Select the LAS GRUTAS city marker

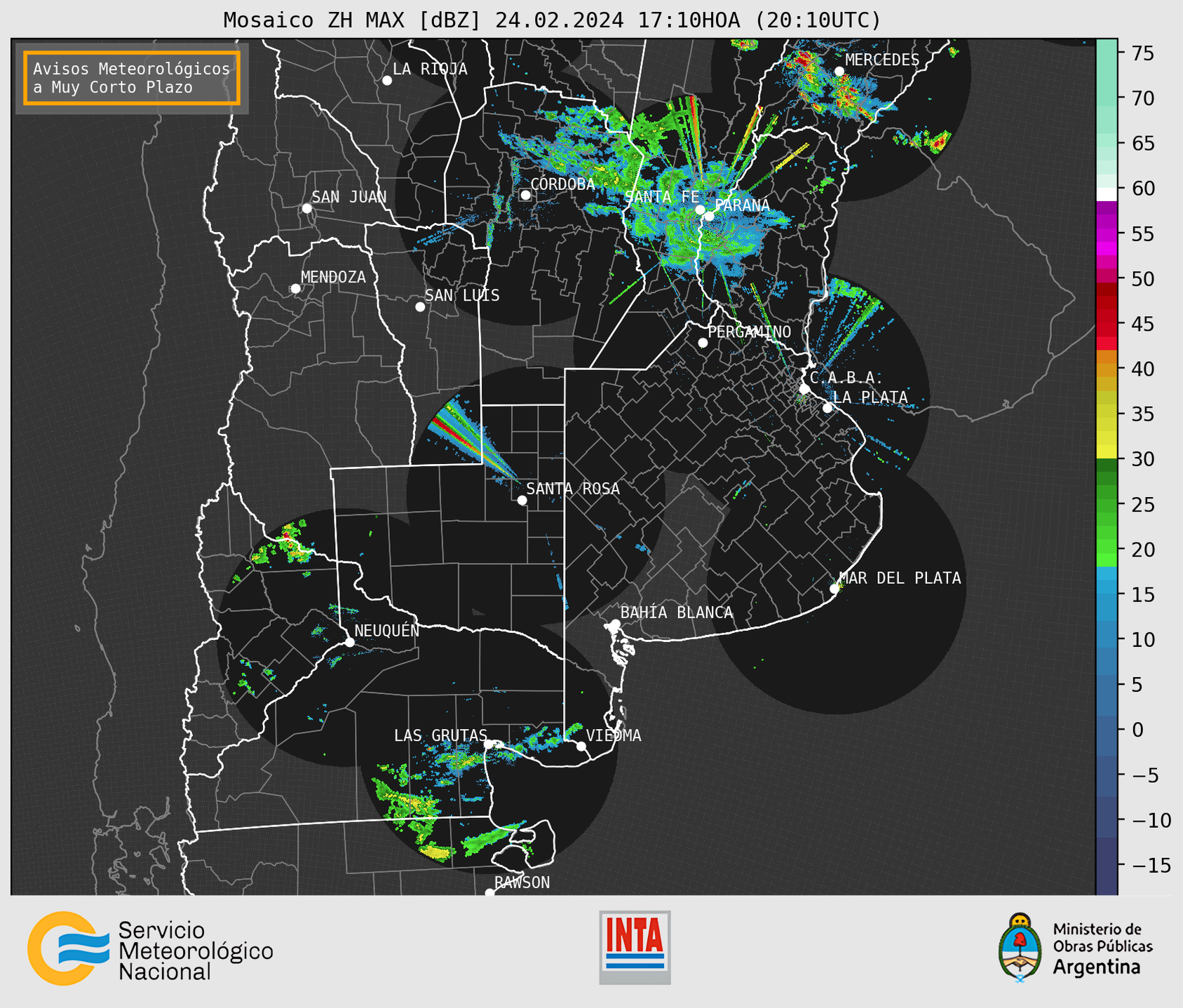click(489, 744)
